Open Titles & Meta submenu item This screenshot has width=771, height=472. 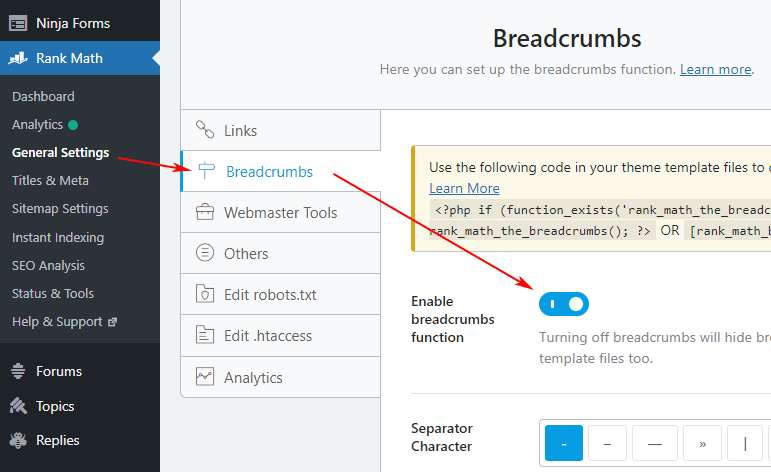pyautogui.click(x=50, y=180)
